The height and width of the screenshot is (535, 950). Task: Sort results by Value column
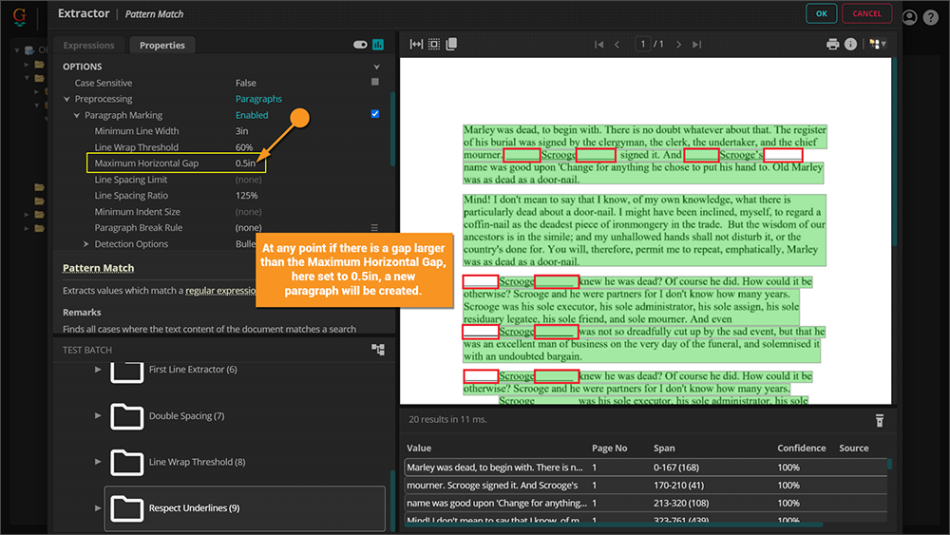click(419, 448)
